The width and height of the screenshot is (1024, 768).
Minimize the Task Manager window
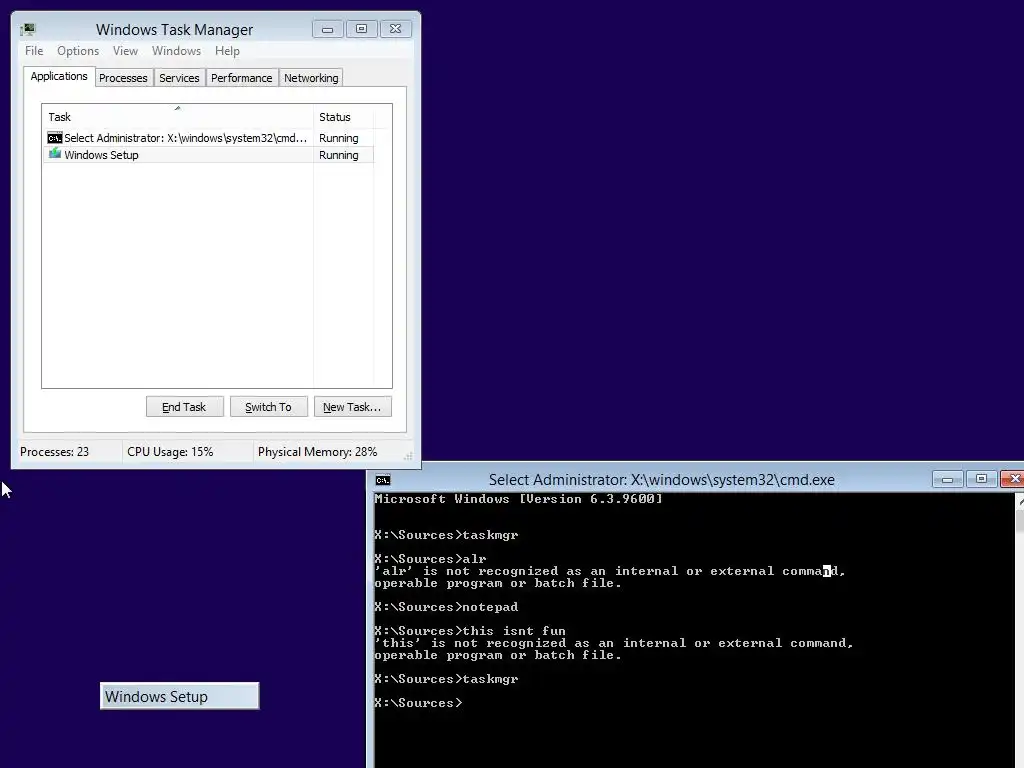pyautogui.click(x=327, y=29)
